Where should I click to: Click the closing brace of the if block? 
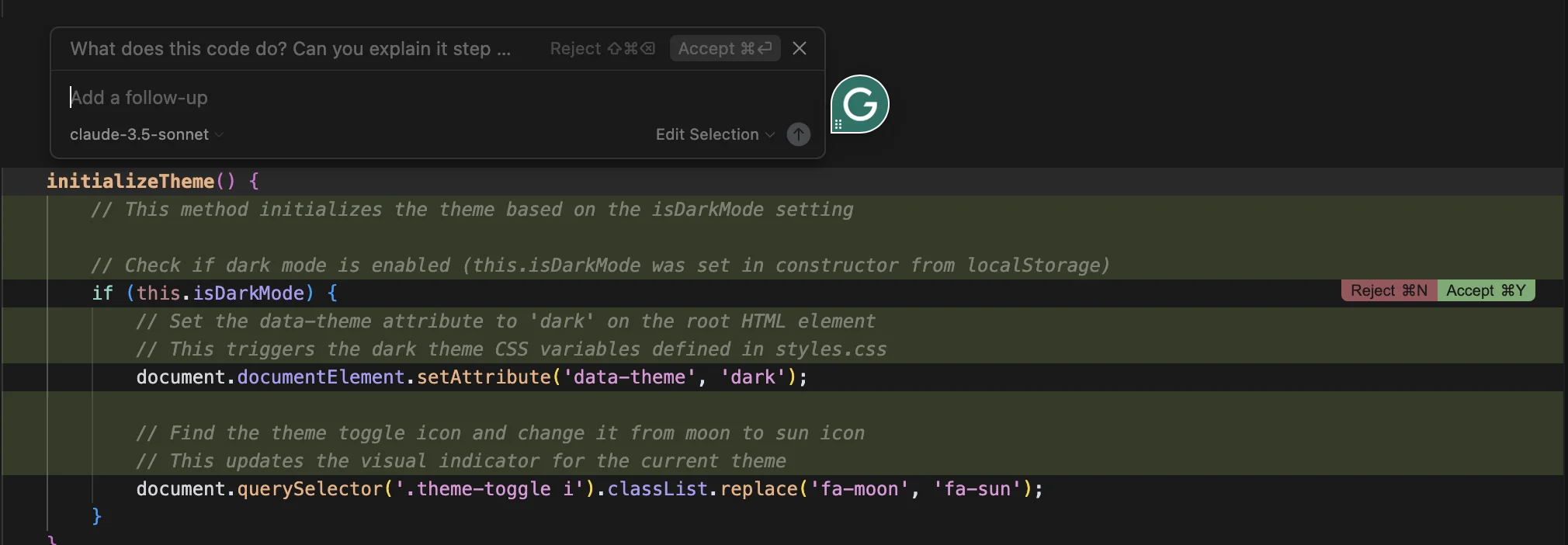[x=96, y=516]
